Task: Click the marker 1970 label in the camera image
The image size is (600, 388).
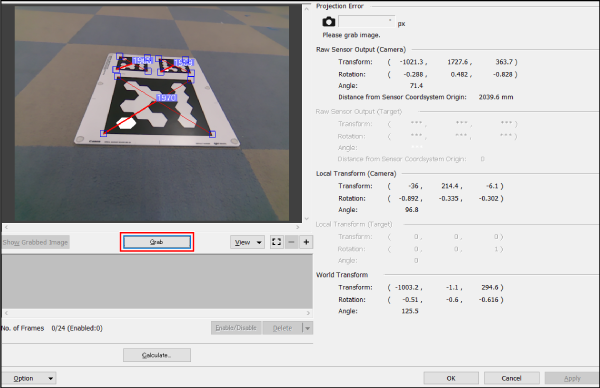Action: 166,98
